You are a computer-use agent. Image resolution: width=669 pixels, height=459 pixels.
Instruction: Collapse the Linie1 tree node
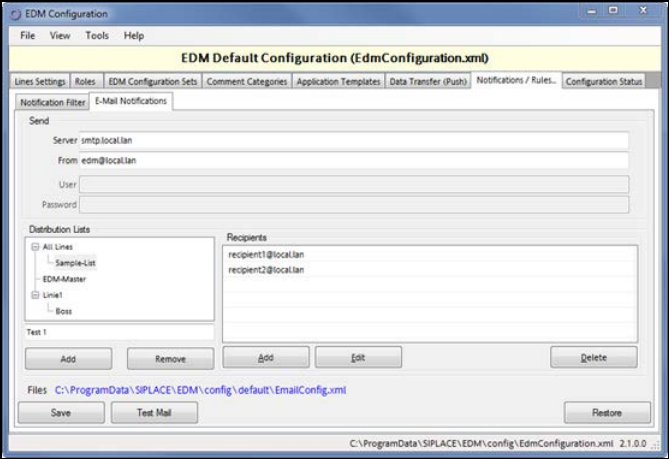(36, 295)
